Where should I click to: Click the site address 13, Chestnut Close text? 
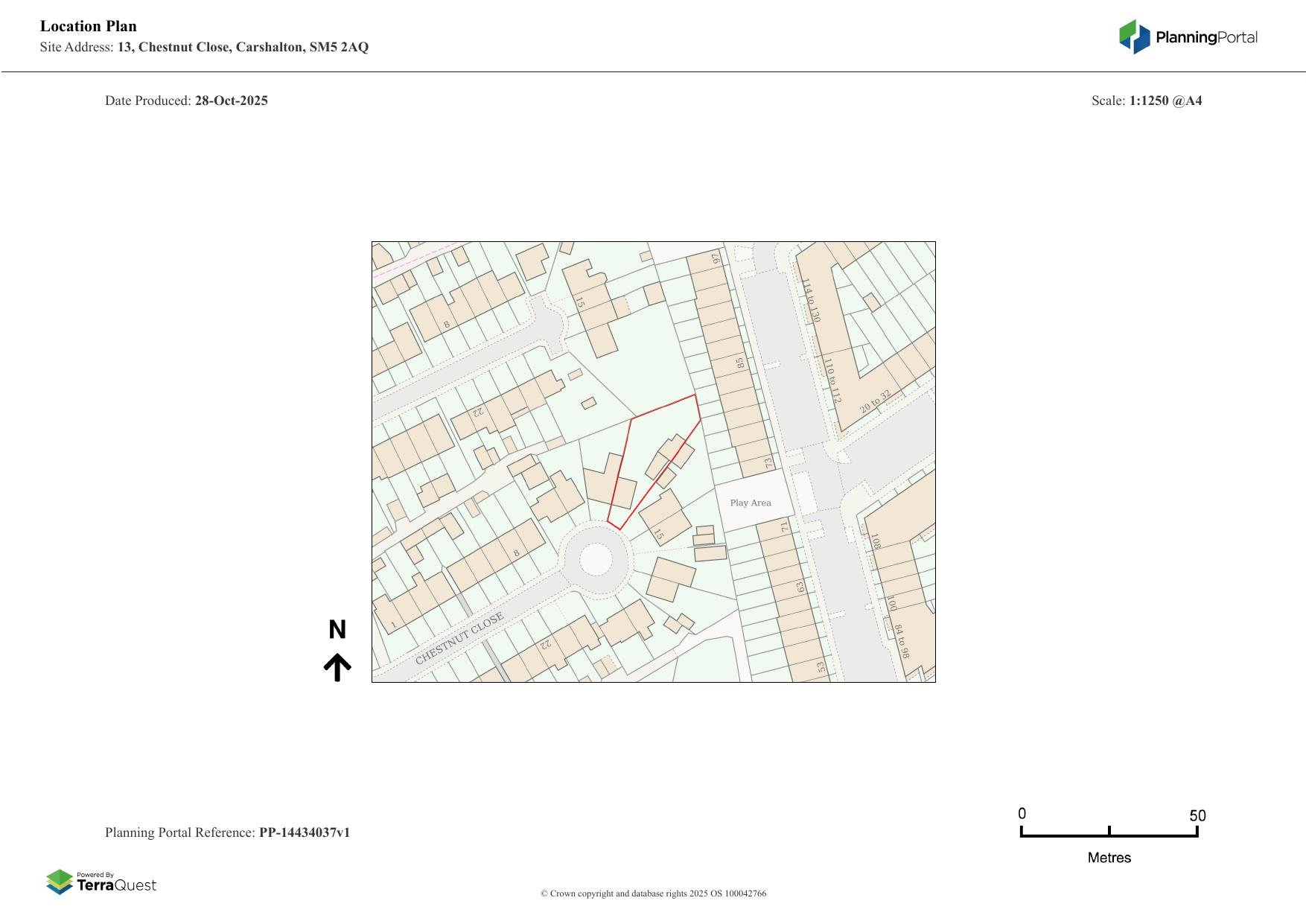tap(243, 47)
